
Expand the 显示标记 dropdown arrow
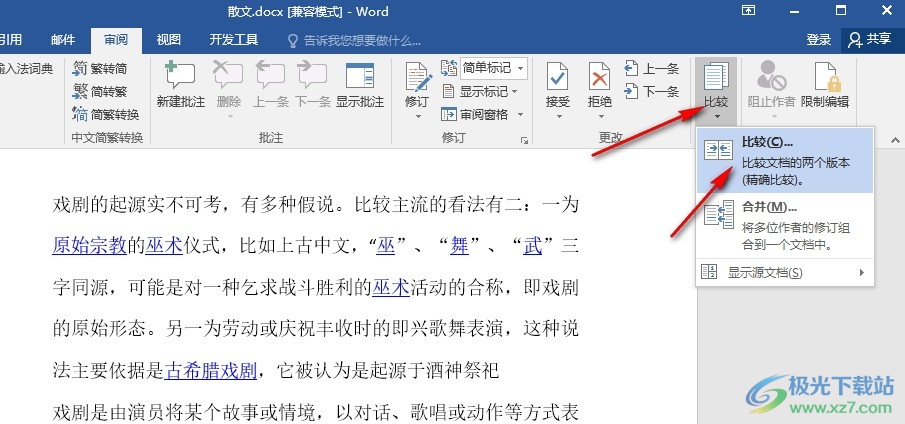pos(515,92)
